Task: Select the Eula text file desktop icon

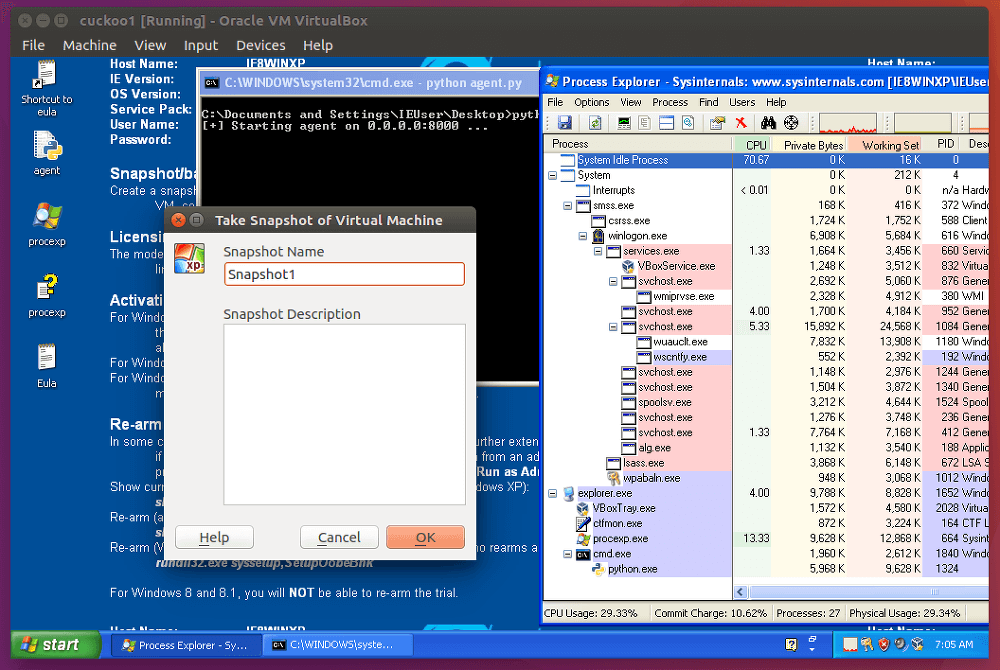Action: pos(47,366)
